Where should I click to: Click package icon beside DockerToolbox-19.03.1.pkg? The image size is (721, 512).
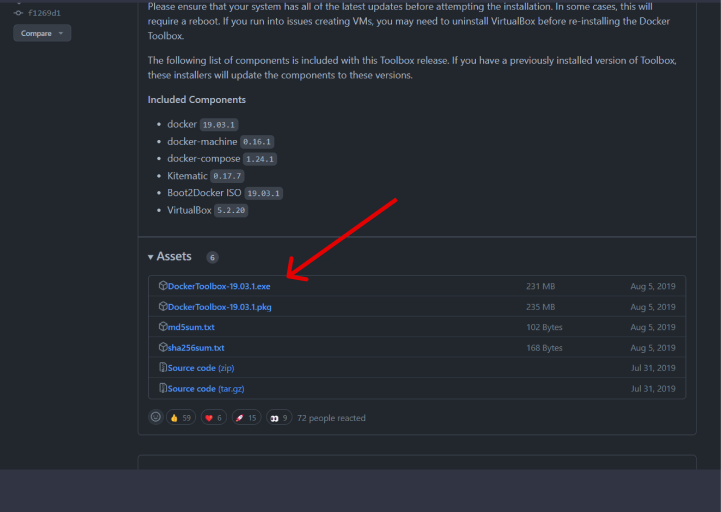pyautogui.click(x=163, y=306)
